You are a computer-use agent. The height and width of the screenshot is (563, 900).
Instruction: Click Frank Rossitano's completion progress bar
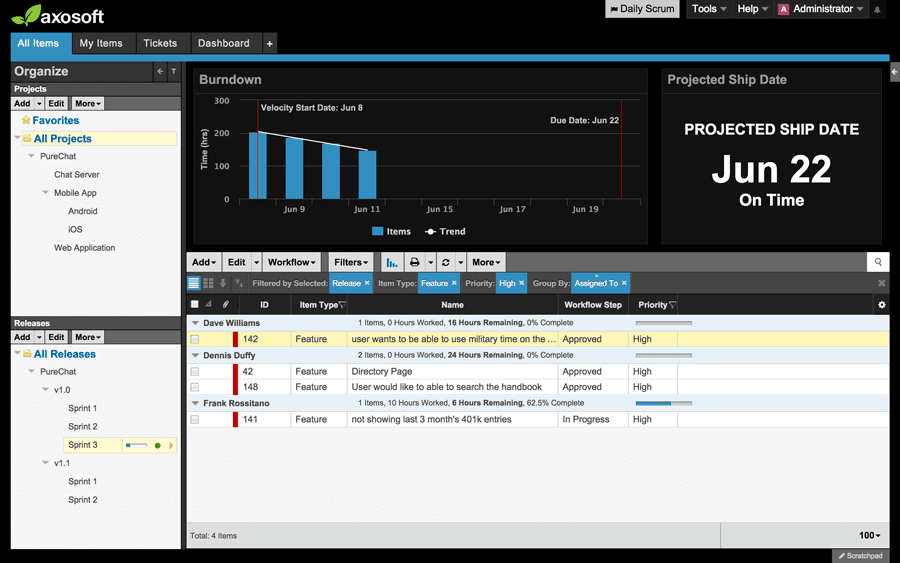click(x=664, y=403)
